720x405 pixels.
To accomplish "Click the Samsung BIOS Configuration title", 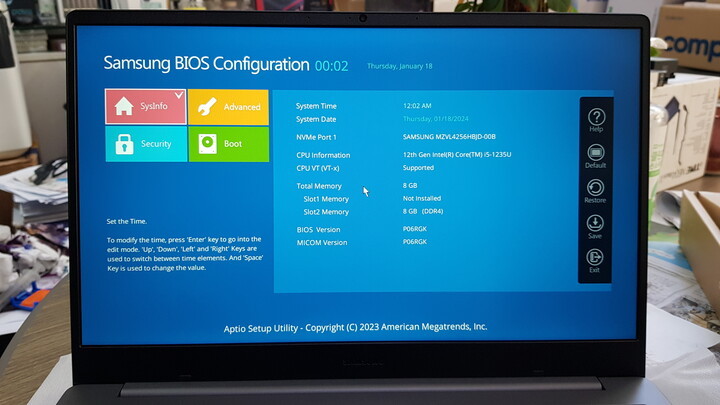I will tap(206, 64).
